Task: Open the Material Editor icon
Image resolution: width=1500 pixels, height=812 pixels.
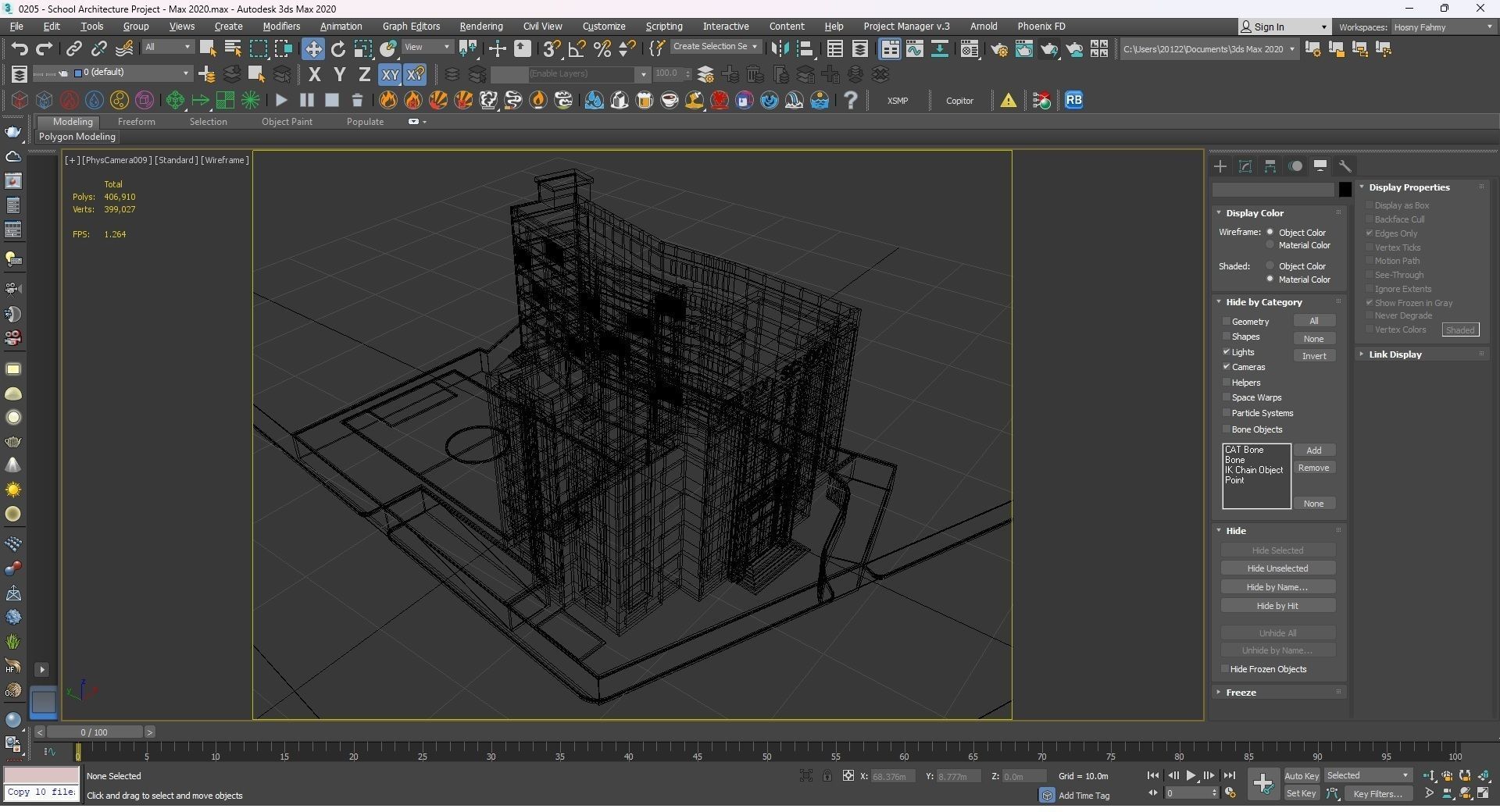Action: tap(970, 48)
